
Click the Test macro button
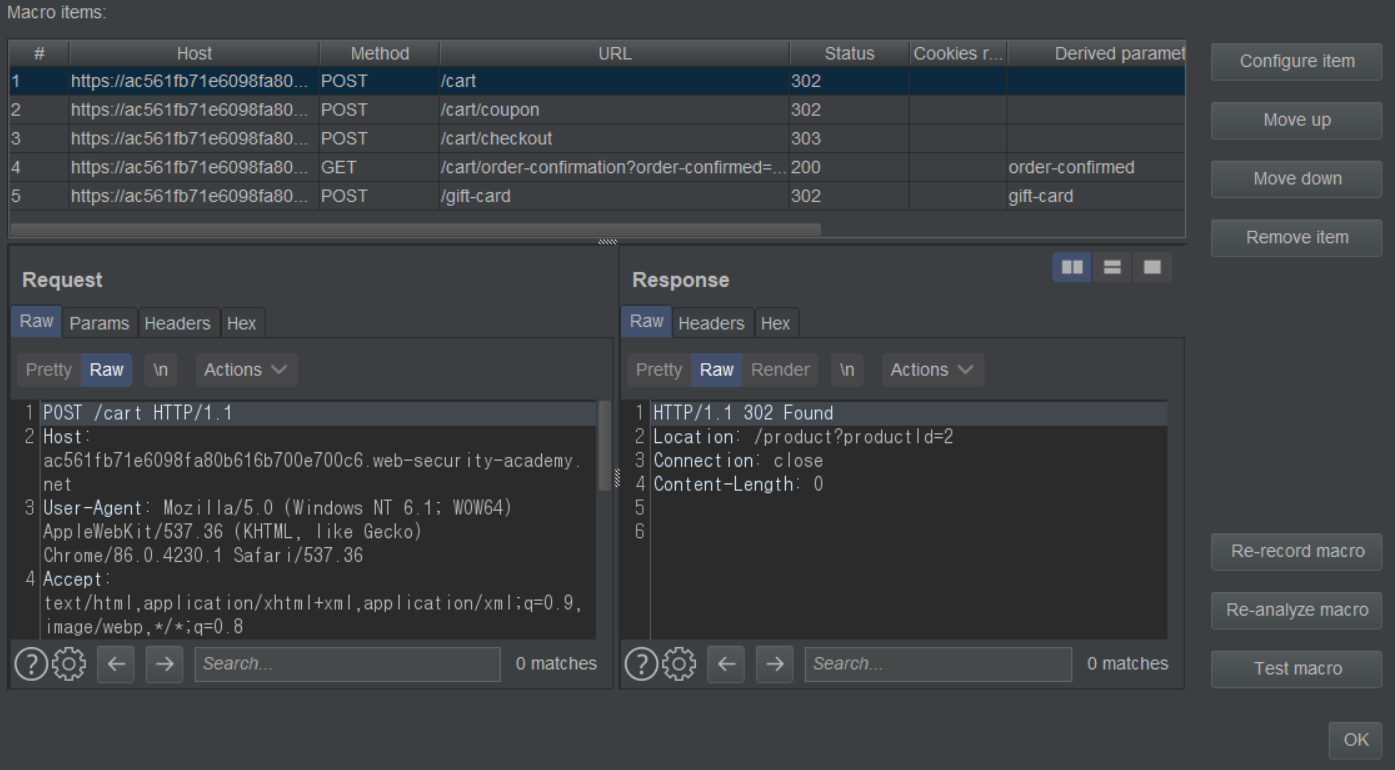1297,669
